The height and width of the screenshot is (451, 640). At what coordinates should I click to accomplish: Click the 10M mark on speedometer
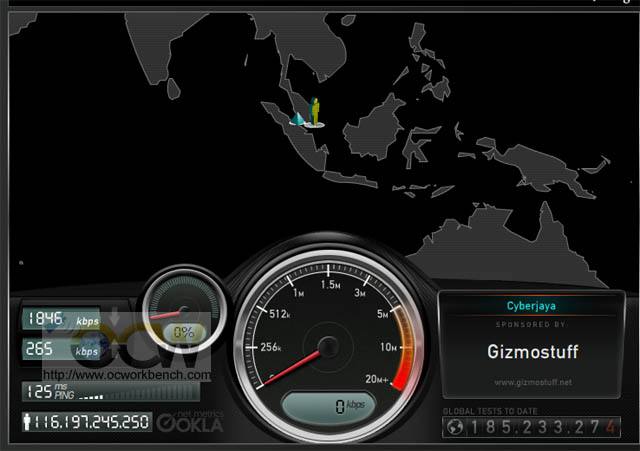(388, 347)
